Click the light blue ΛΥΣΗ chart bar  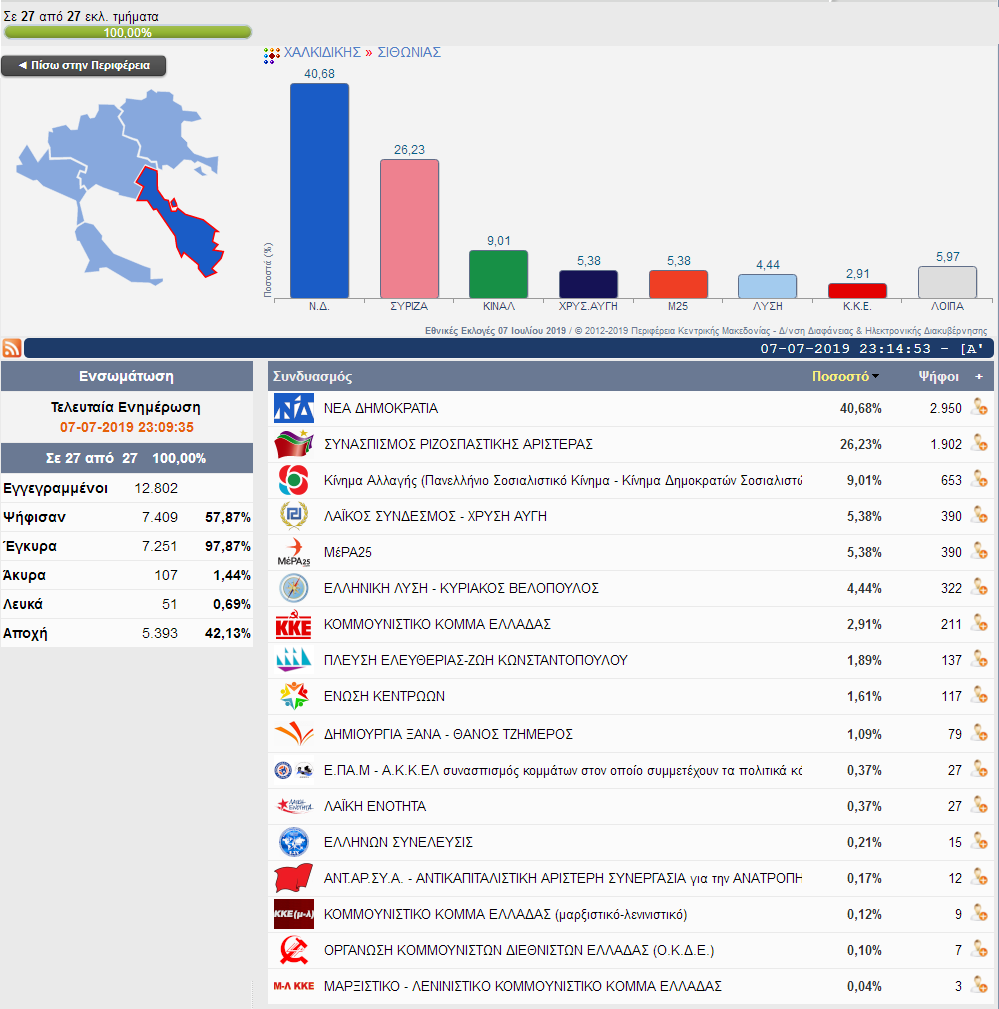point(767,286)
